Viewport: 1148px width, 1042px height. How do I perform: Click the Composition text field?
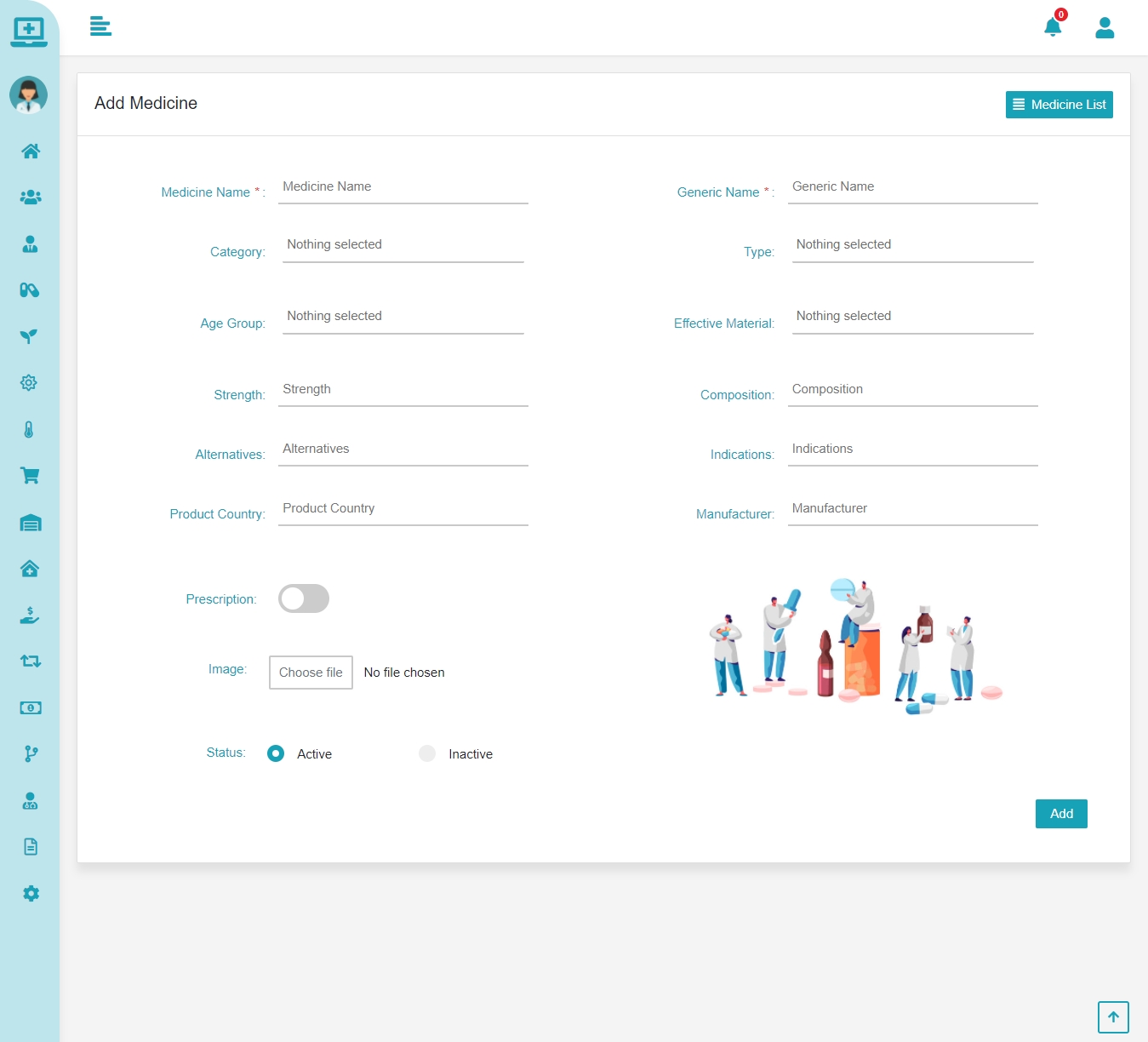[912, 390]
